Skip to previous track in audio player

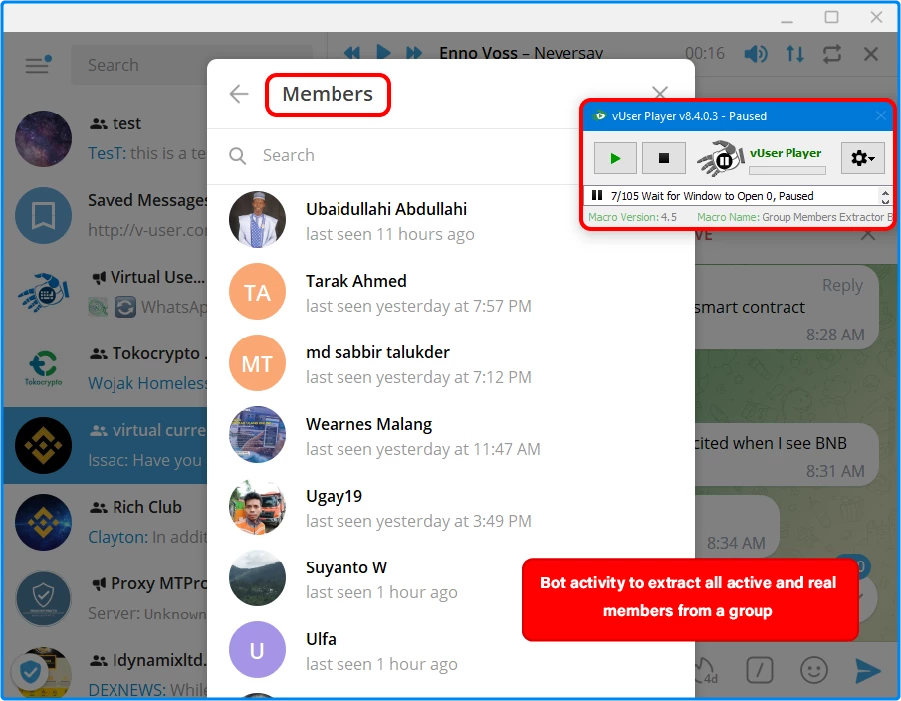pyautogui.click(x=352, y=53)
